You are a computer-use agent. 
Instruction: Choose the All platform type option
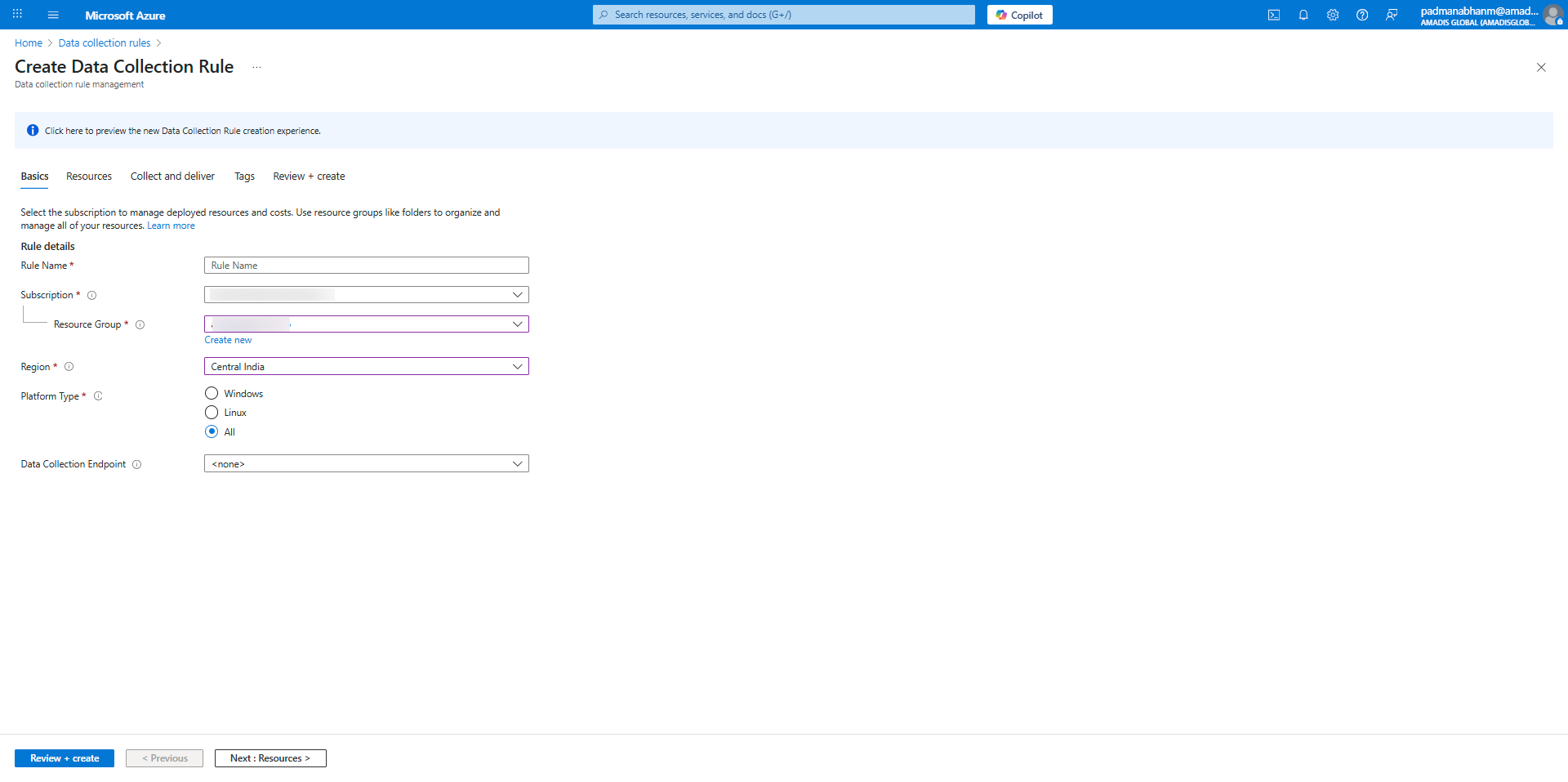pos(212,431)
